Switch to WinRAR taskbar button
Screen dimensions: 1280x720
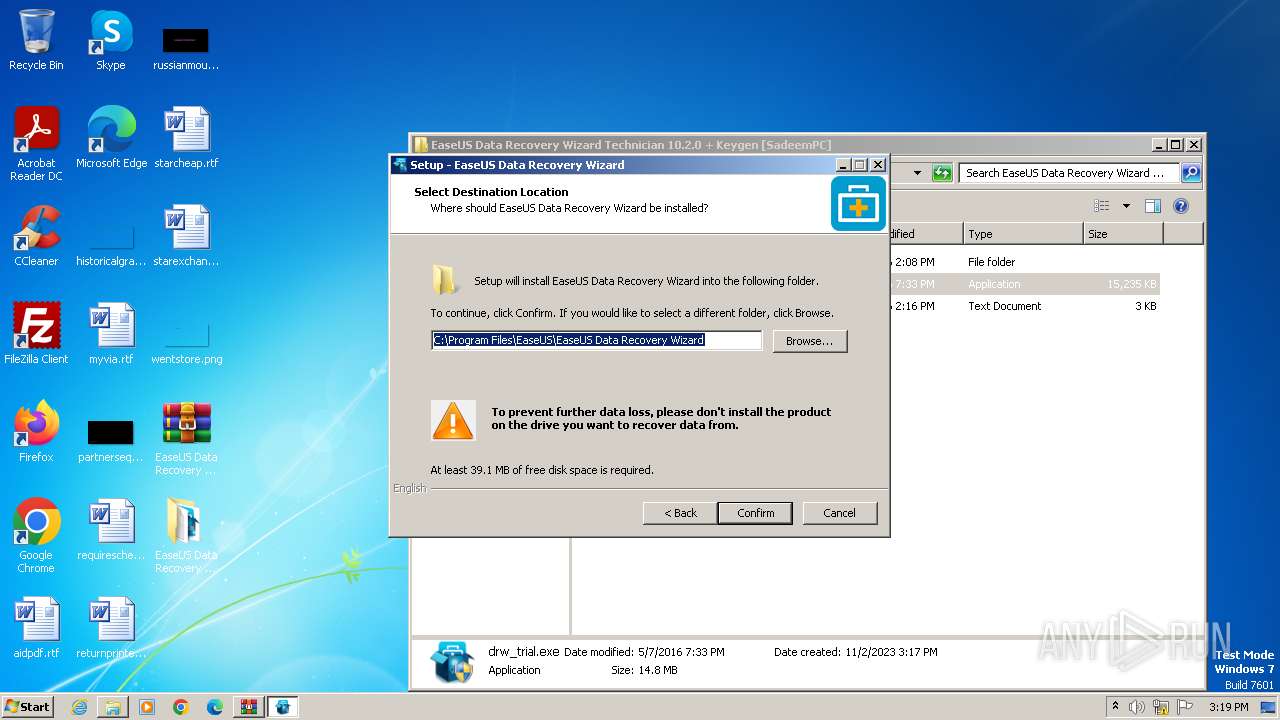pyautogui.click(x=248, y=707)
